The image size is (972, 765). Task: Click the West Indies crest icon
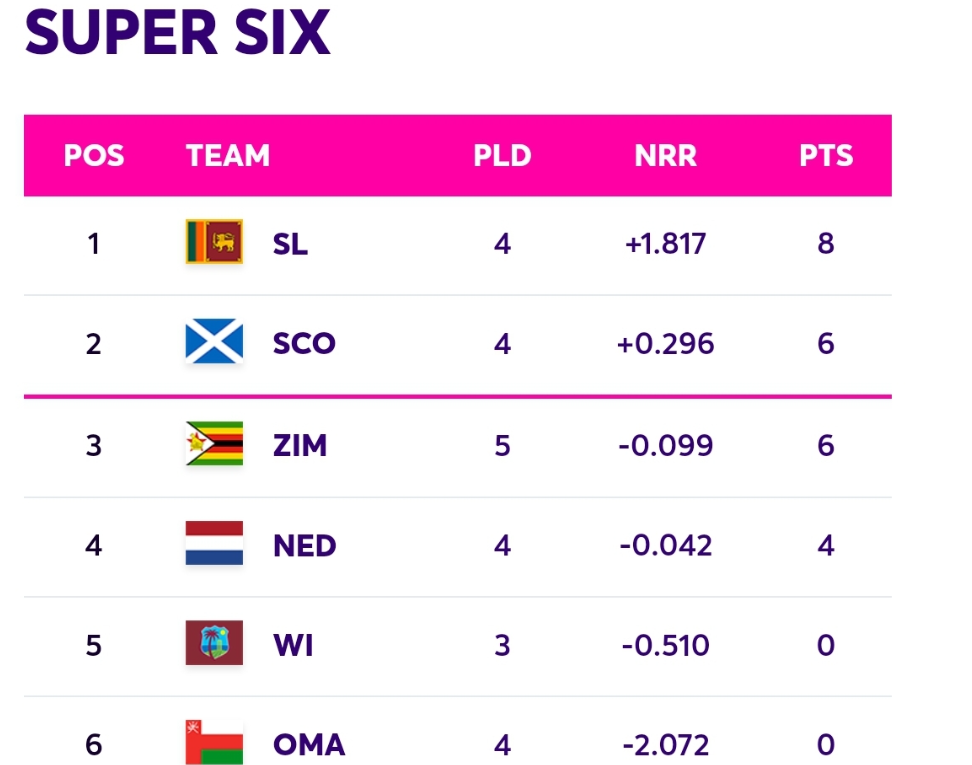tap(214, 643)
